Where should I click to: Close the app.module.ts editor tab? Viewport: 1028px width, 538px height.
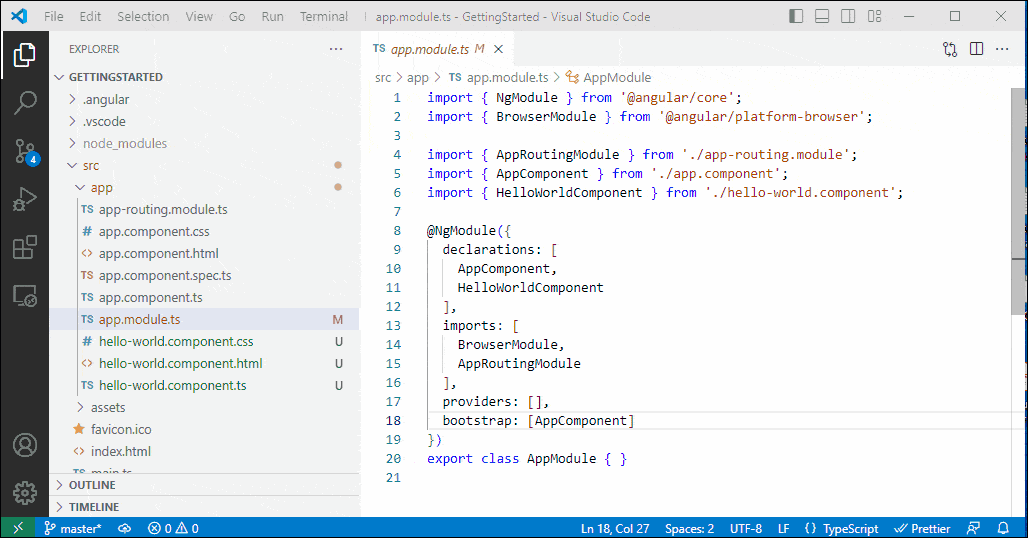(x=498, y=49)
